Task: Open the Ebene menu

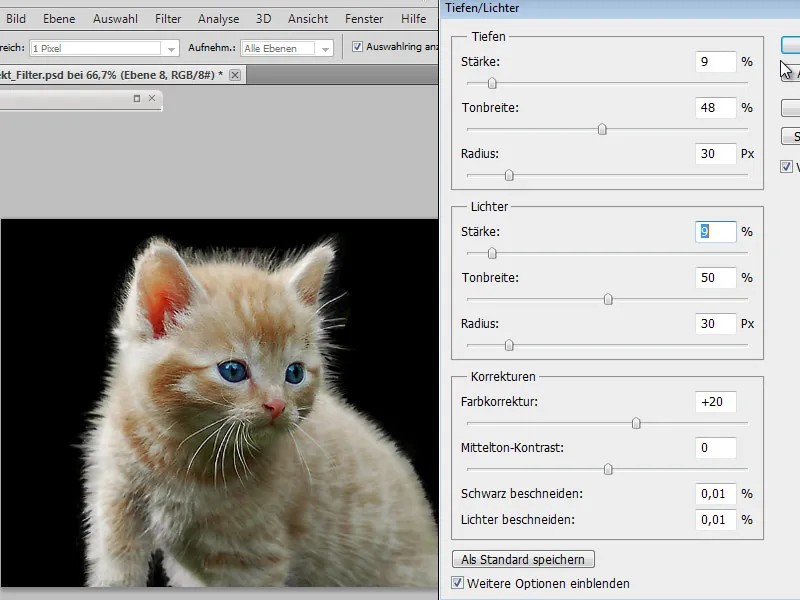Action: click(x=59, y=19)
